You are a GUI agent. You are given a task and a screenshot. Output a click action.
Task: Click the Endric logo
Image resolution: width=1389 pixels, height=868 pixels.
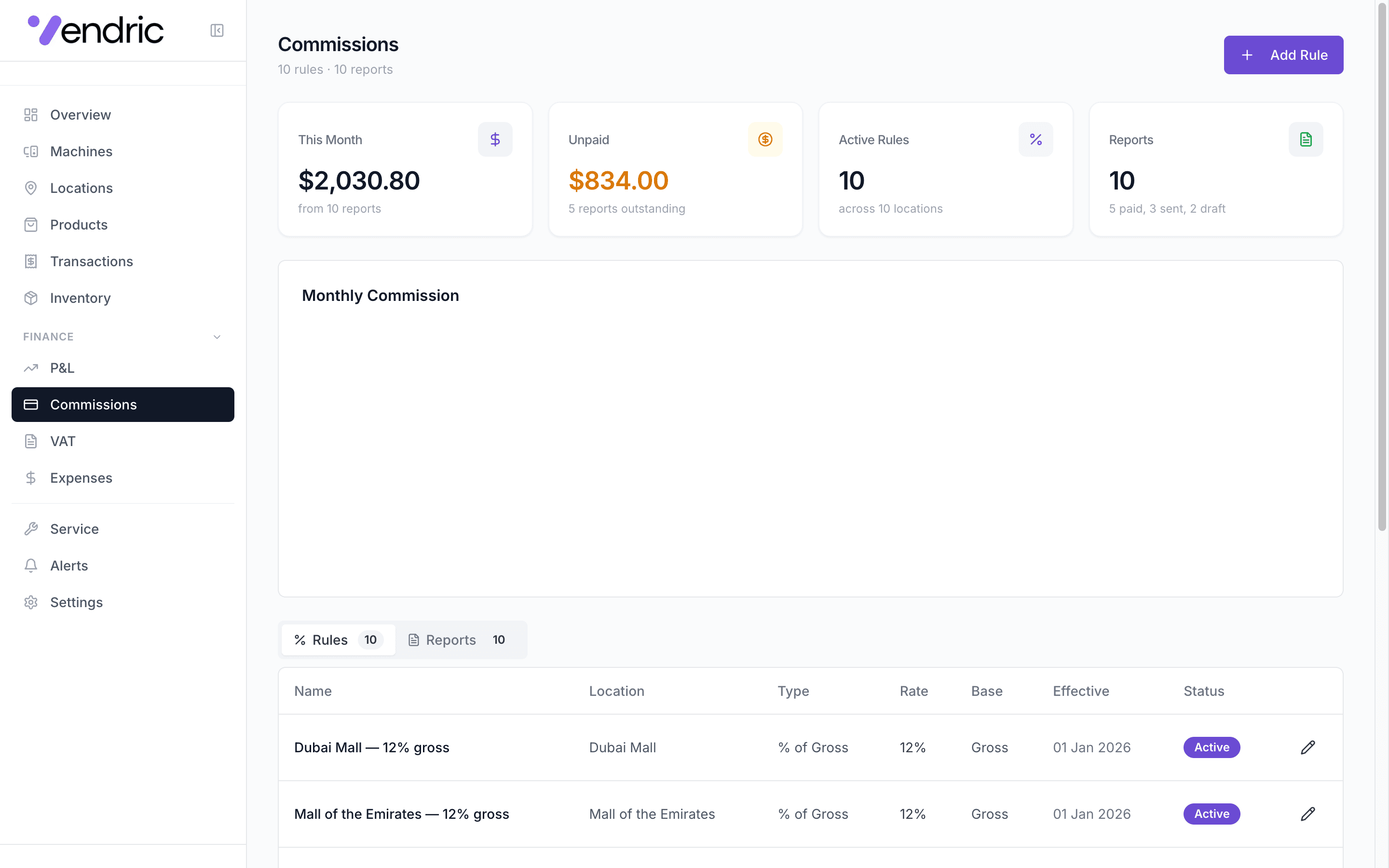coord(96,30)
